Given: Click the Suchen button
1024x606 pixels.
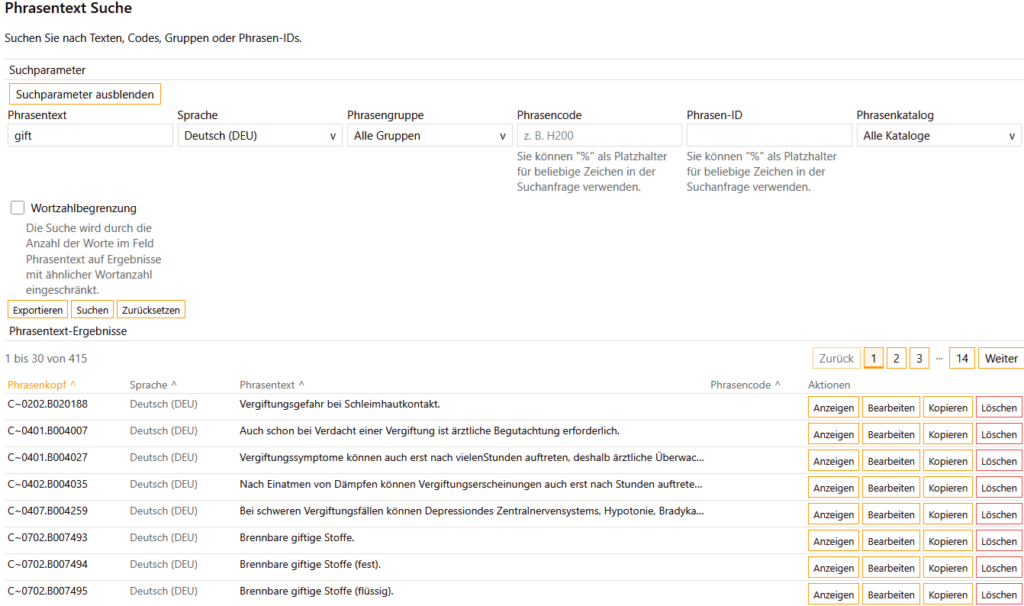Looking at the screenshot, I should (x=92, y=310).
